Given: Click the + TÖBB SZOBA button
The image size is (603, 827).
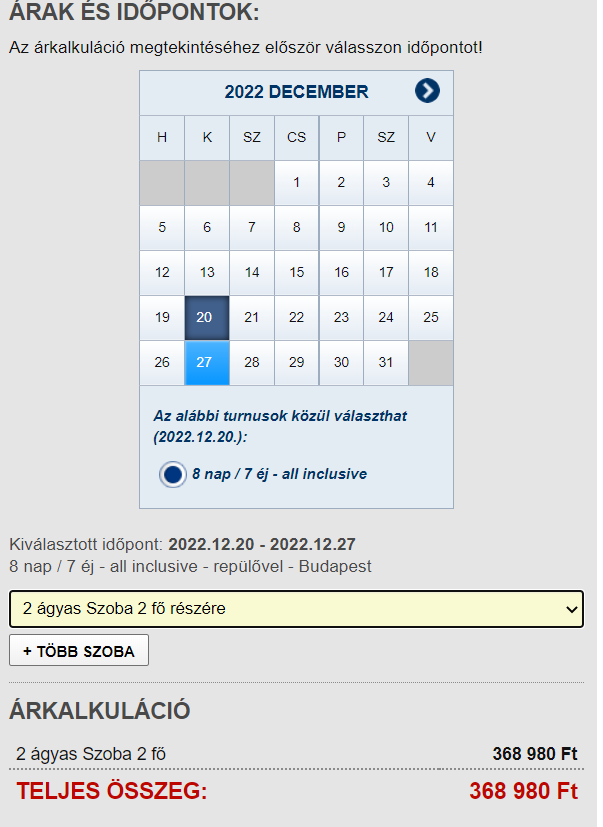Looking at the screenshot, I should [x=79, y=650].
